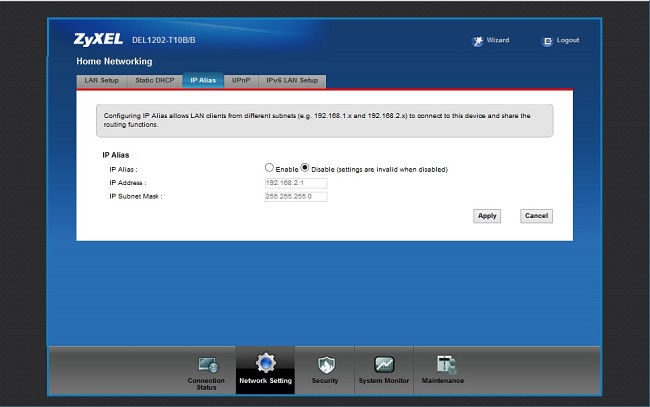Switch to the LAN Setup tab

click(101, 80)
